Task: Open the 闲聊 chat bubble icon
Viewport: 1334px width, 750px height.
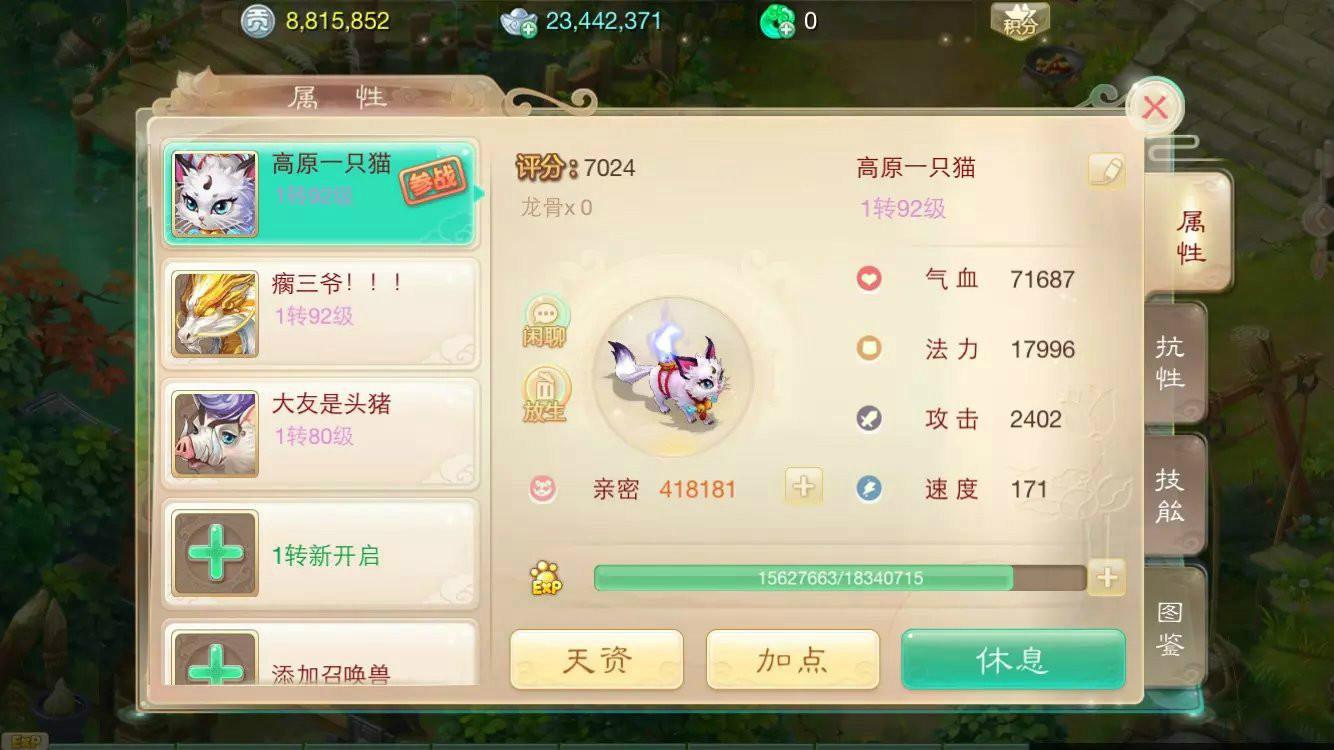Action: [545, 321]
